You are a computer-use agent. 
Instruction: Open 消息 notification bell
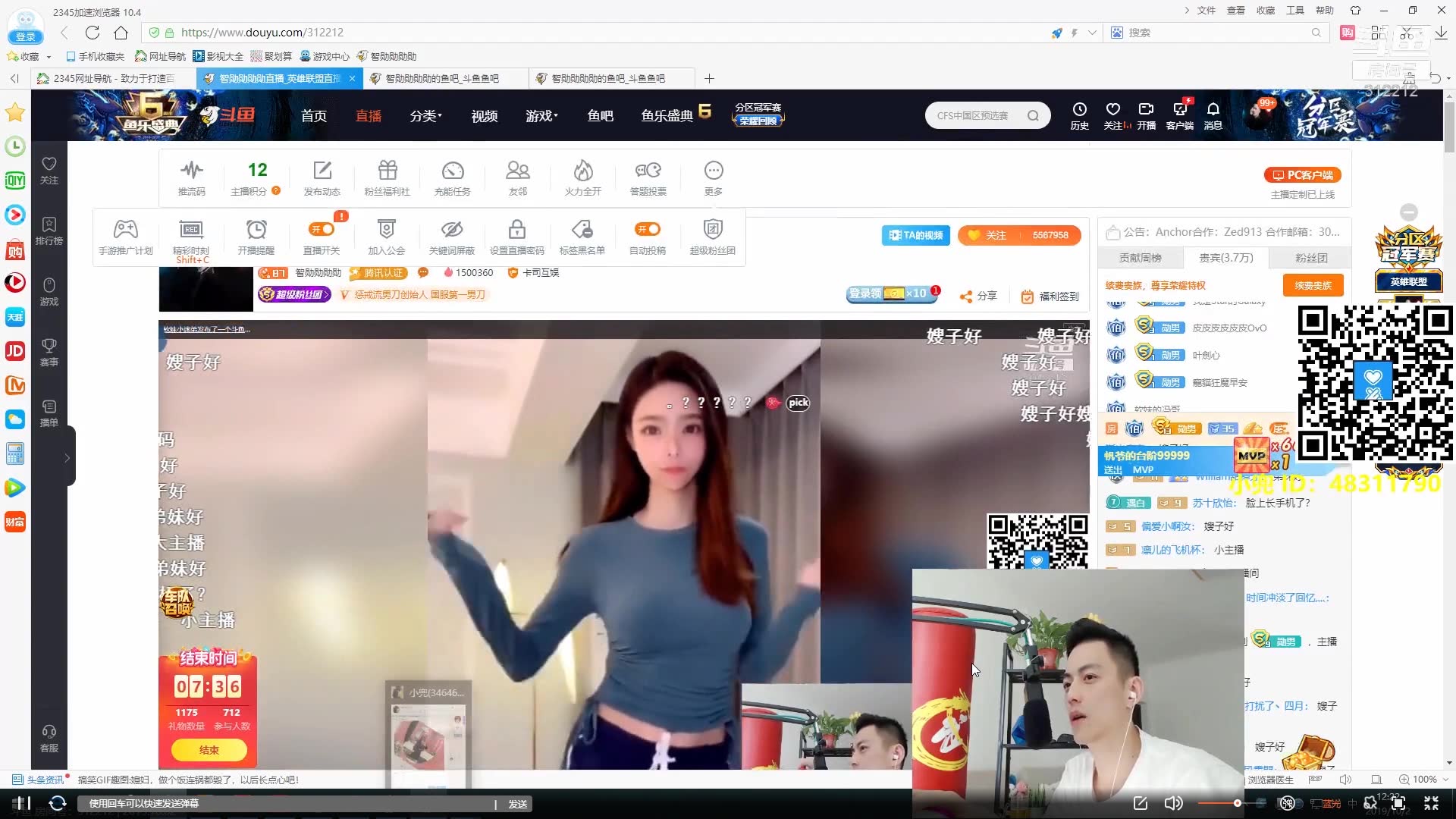[1213, 116]
